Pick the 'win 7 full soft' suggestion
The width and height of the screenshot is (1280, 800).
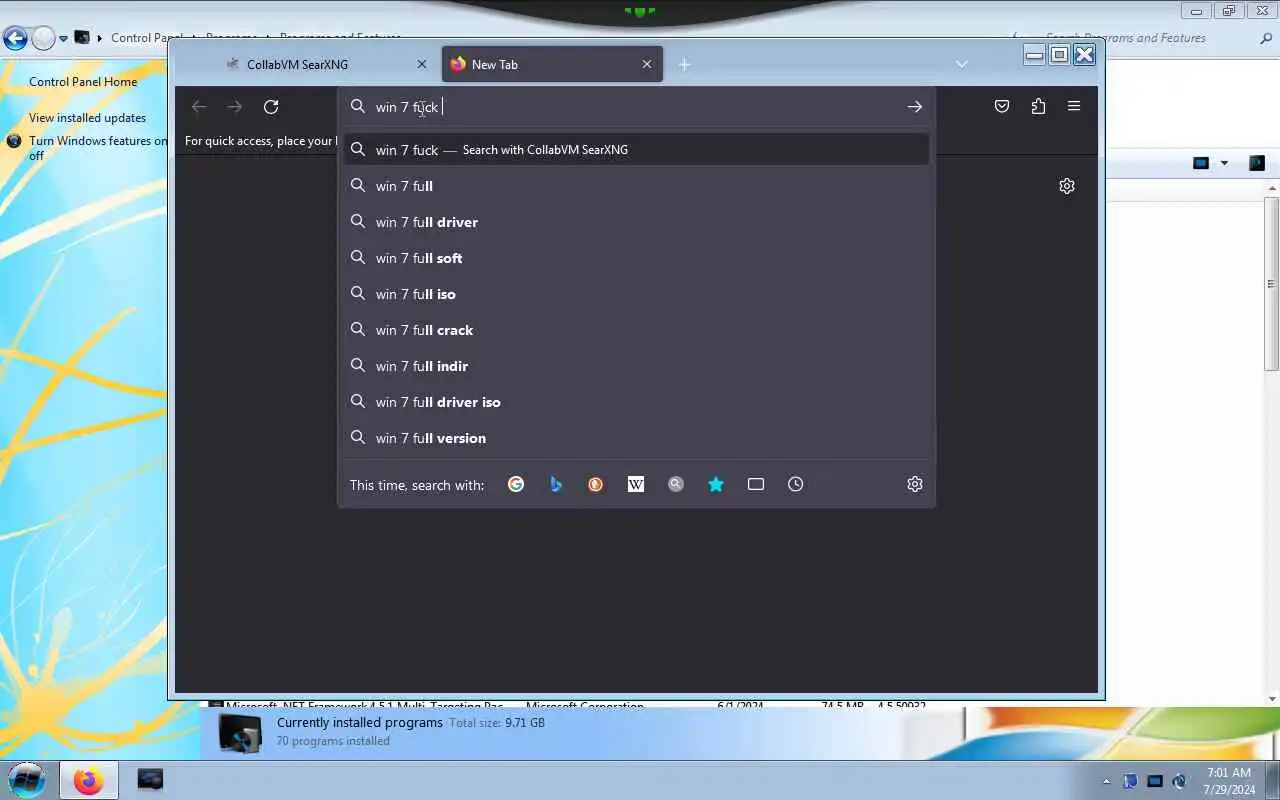pos(636,258)
